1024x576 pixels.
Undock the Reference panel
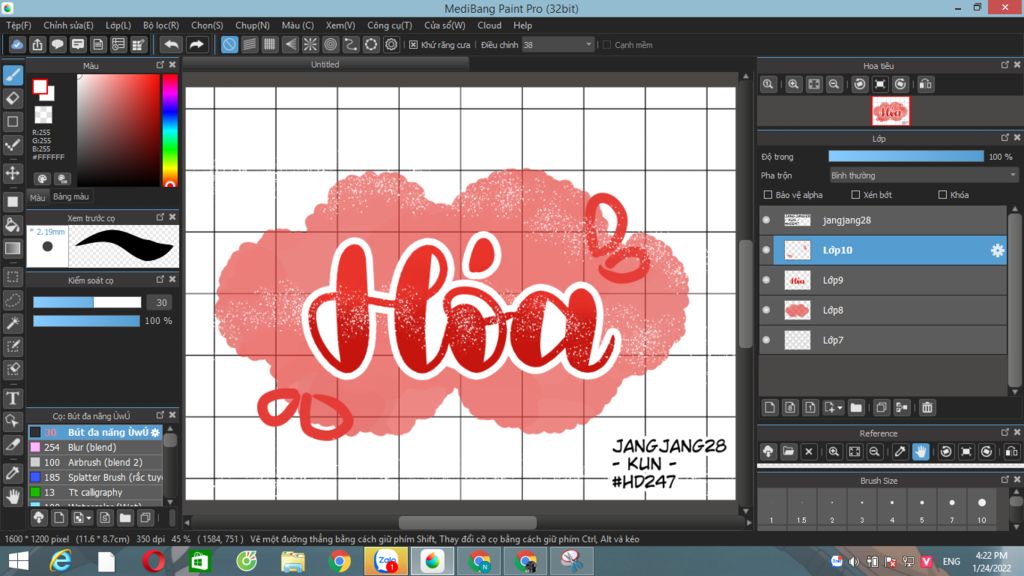1004,432
